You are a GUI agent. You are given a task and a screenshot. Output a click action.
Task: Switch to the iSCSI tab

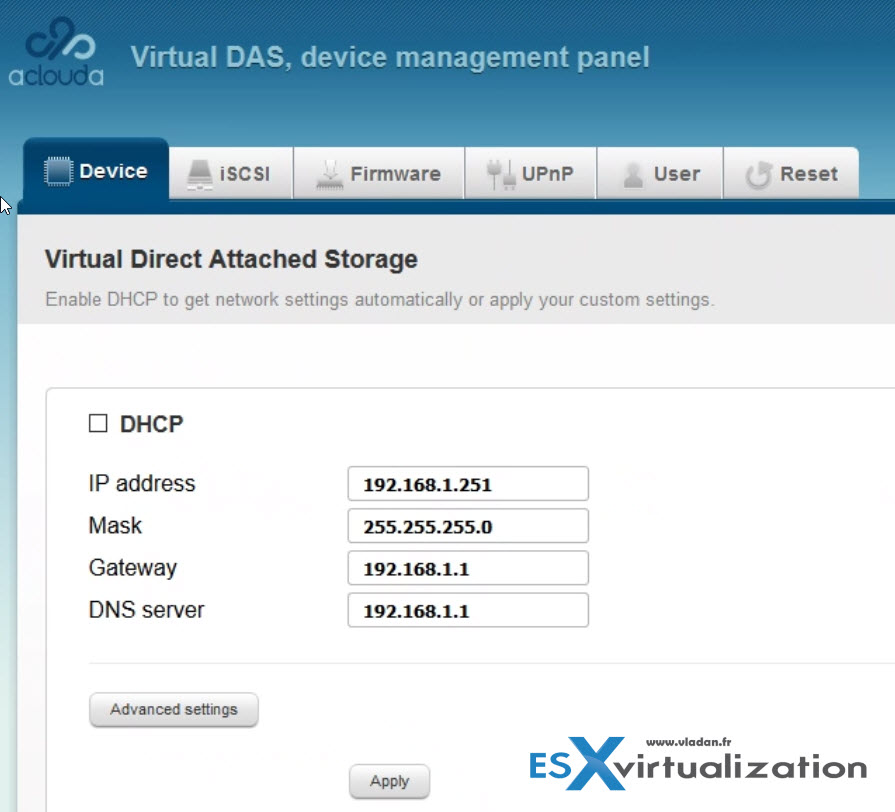231,173
